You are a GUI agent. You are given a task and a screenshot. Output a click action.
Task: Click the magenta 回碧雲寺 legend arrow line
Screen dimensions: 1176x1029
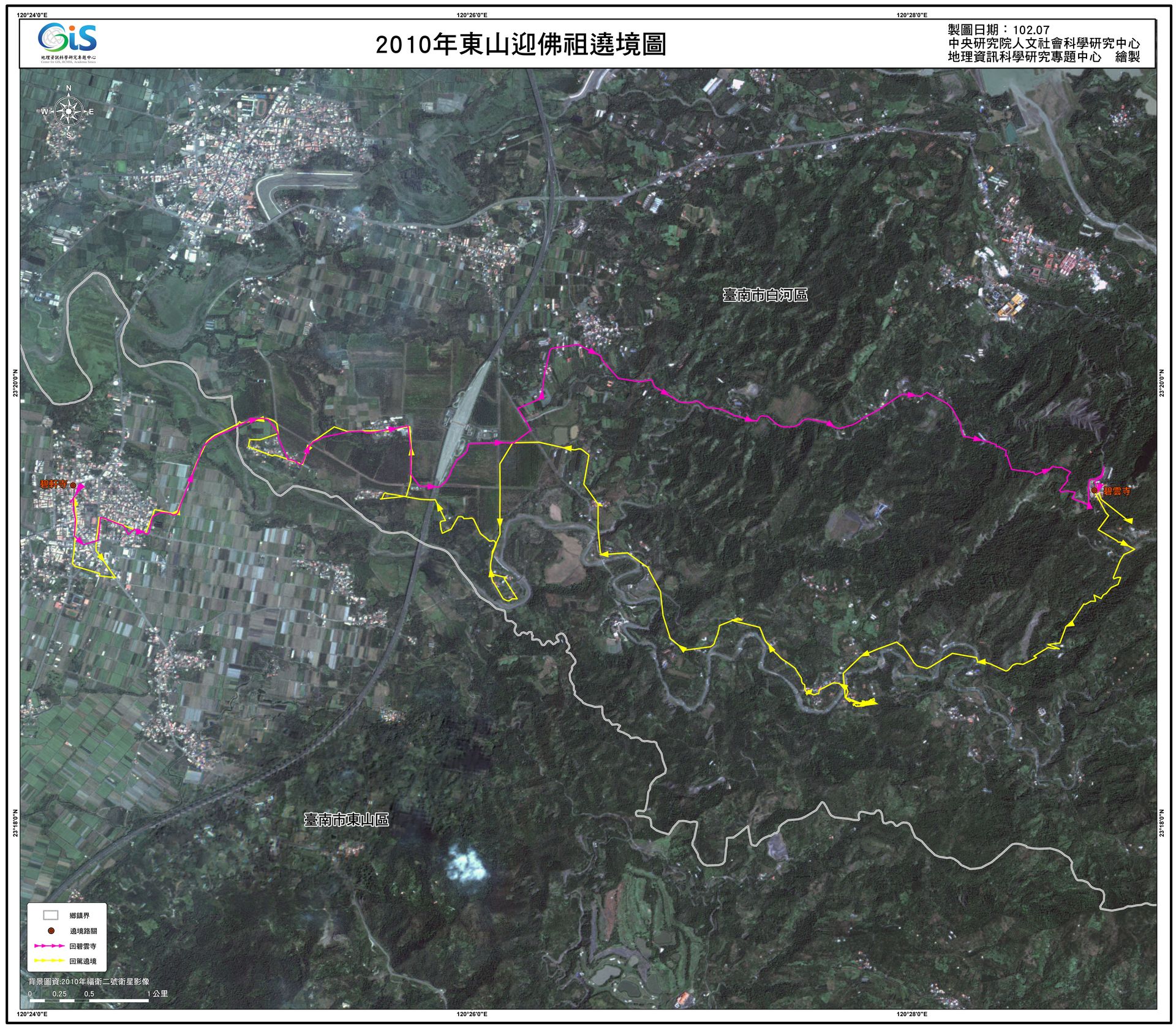click(51, 946)
